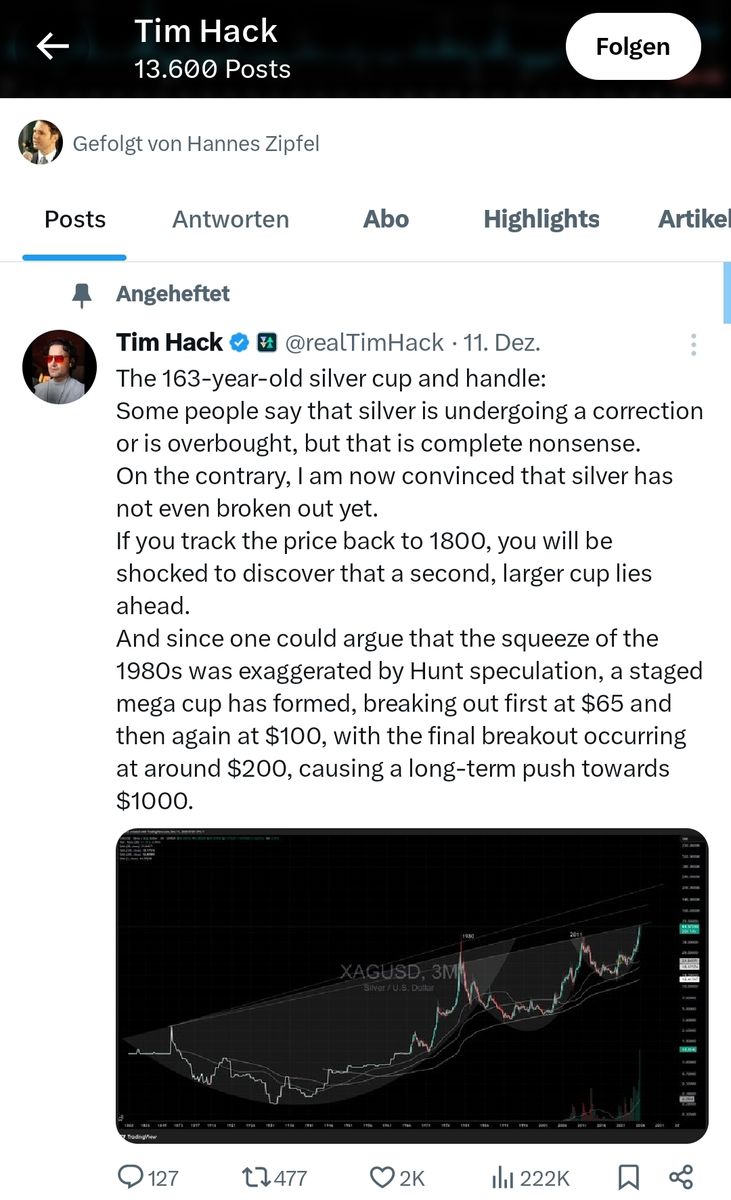Open the three-dot post options menu
The image size is (731, 1200).
tap(693, 345)
